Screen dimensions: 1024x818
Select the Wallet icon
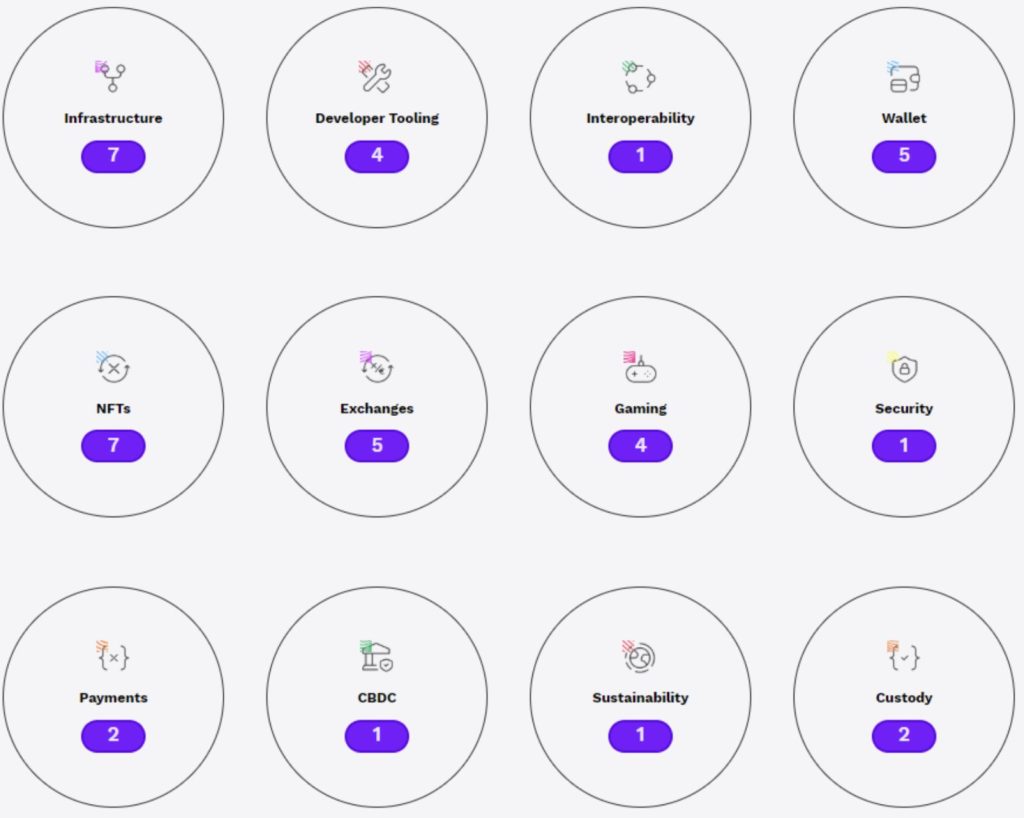904,75
